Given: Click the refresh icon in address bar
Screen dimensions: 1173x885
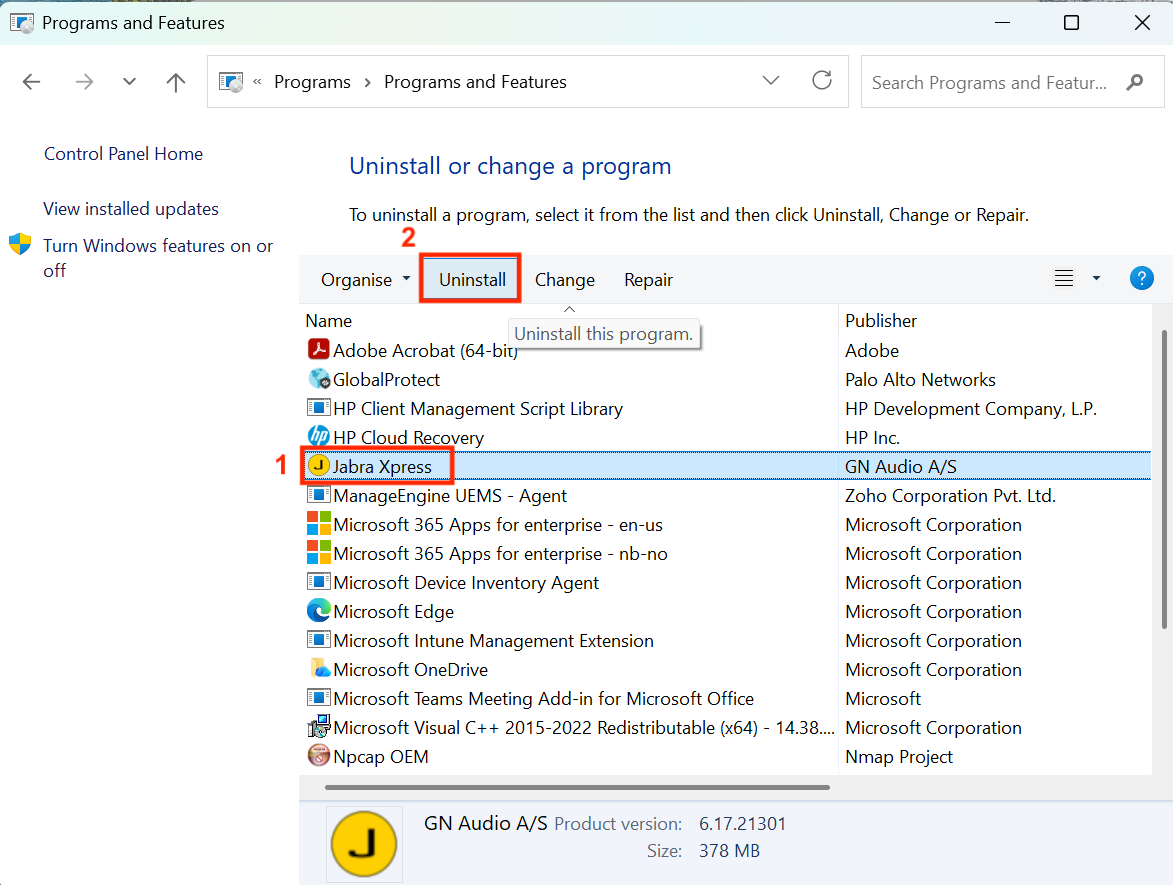Looking at the screenshot, I should 822,81.
